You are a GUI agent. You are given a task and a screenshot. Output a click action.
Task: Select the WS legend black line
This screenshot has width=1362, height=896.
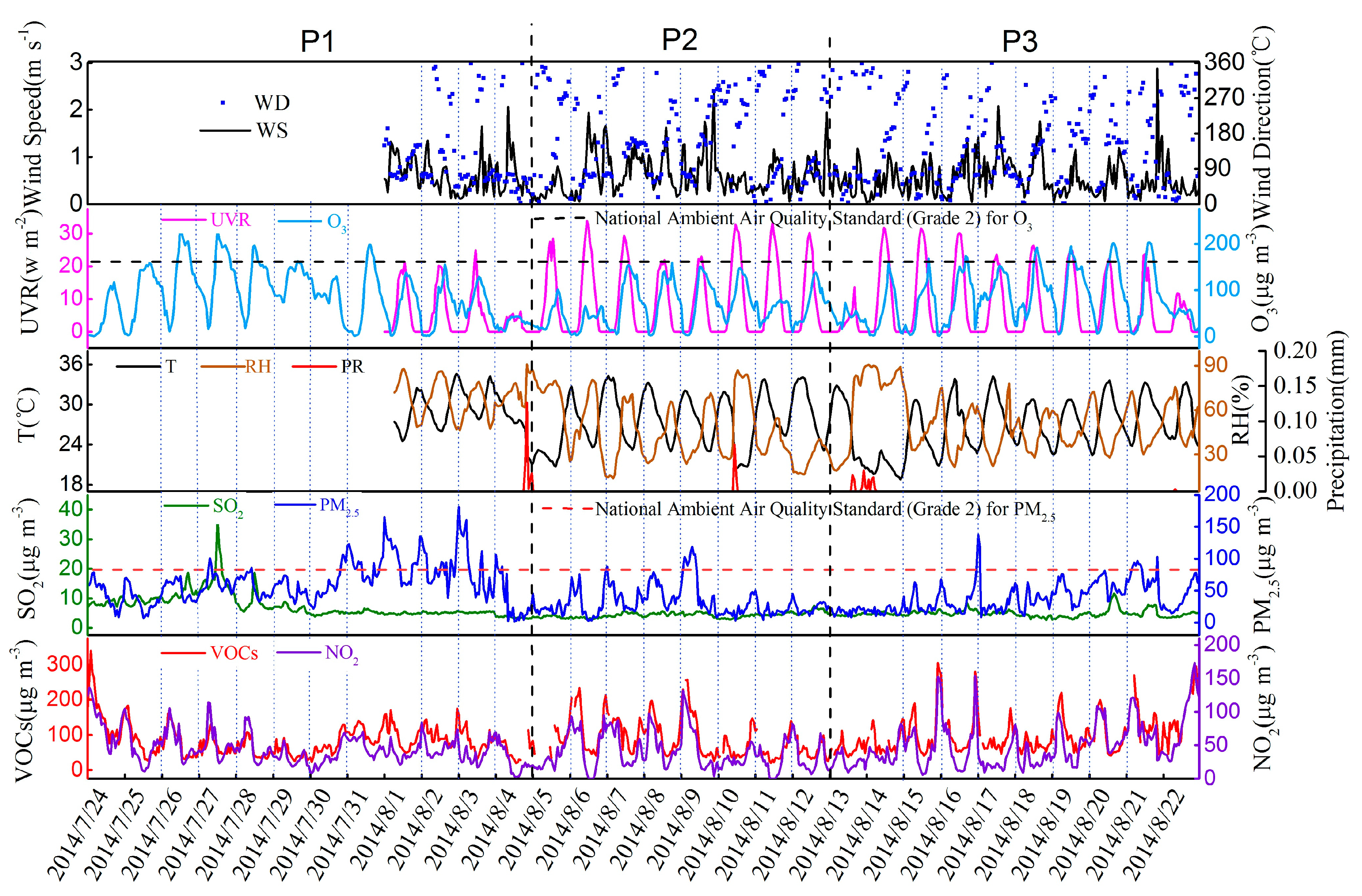225,130
